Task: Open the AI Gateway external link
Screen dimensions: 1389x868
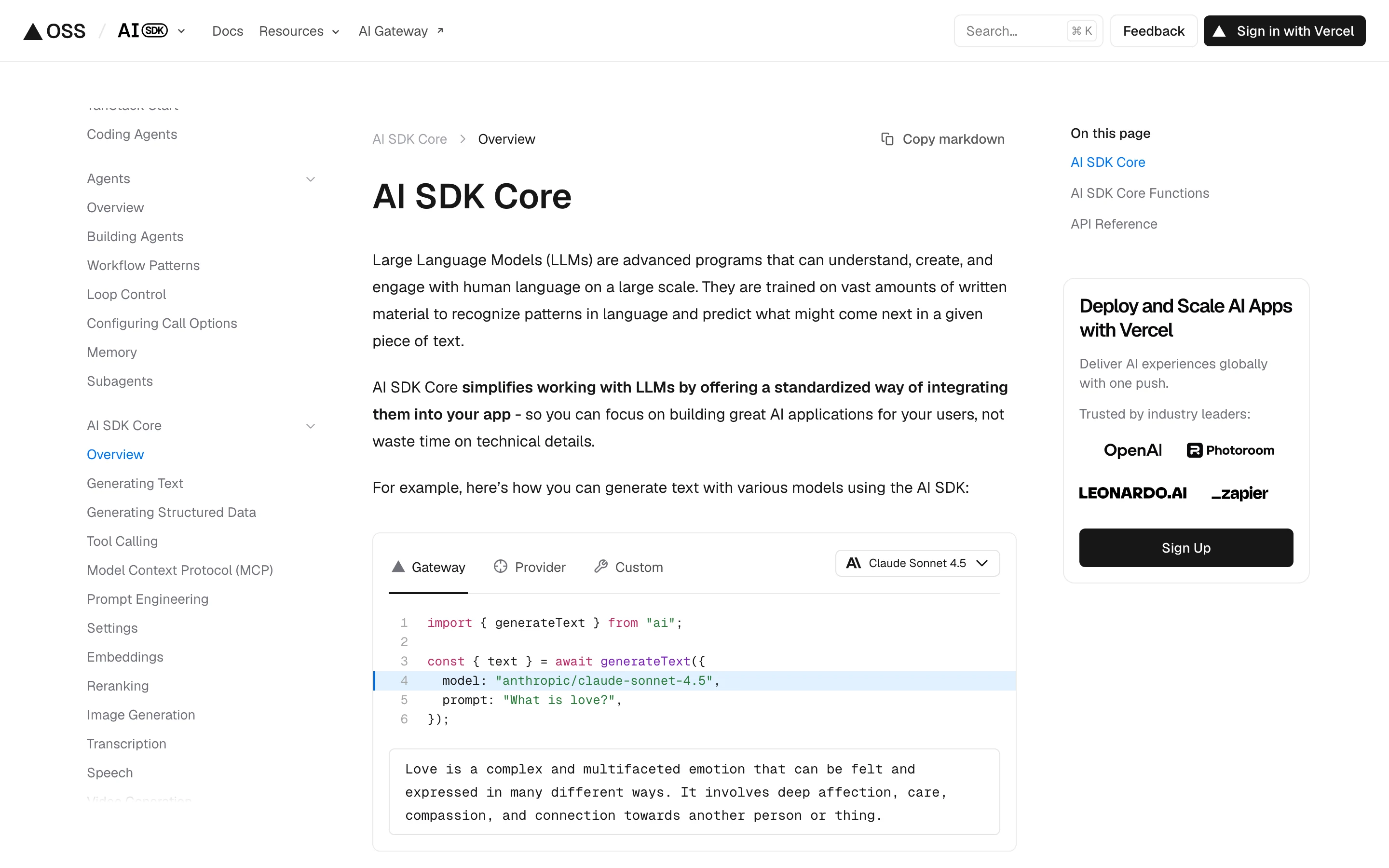Action: click(401, 31)
